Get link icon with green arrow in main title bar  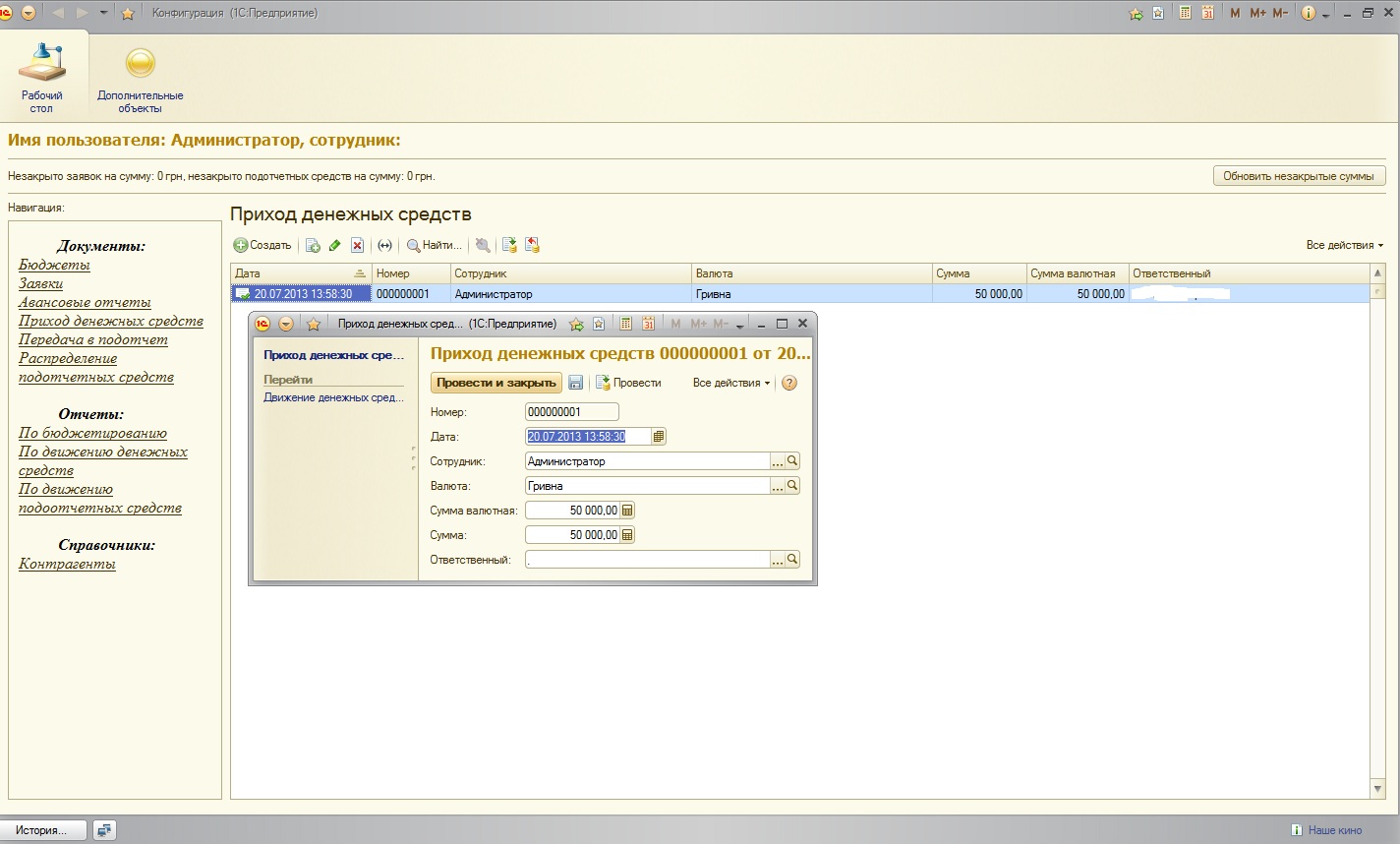coord(1136,14)
